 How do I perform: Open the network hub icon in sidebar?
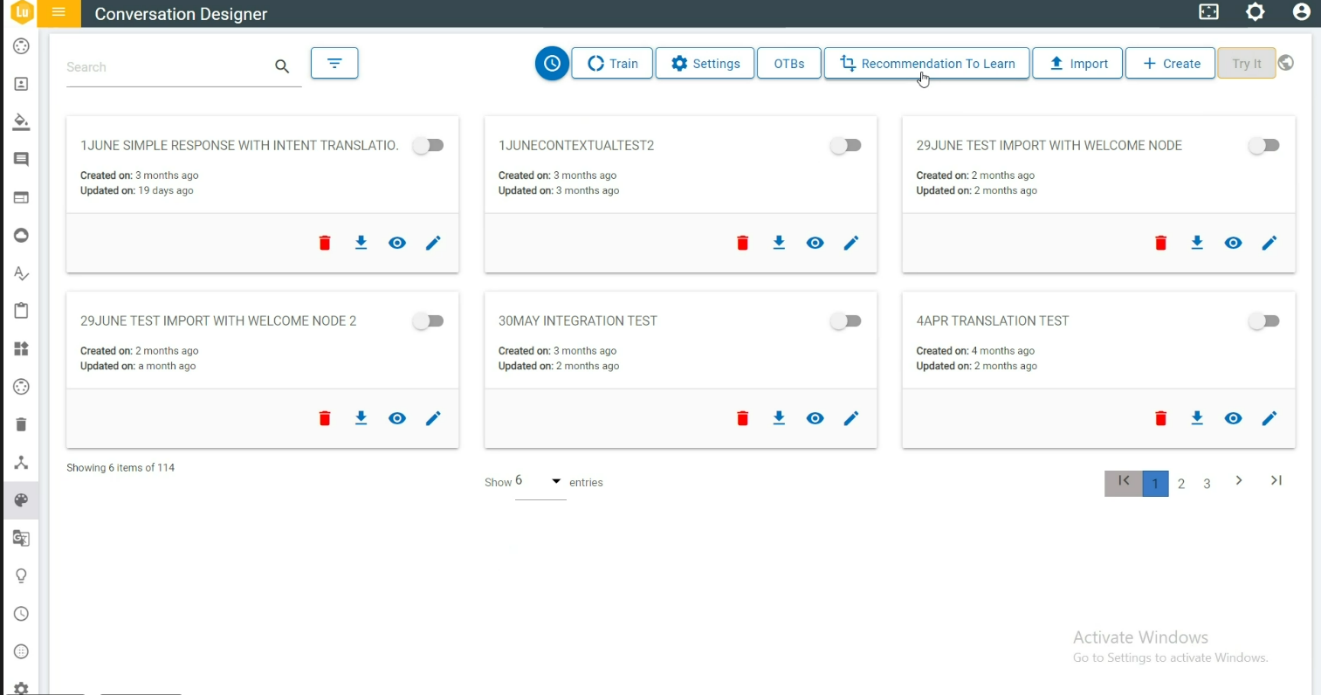click(x=21, y=463)
